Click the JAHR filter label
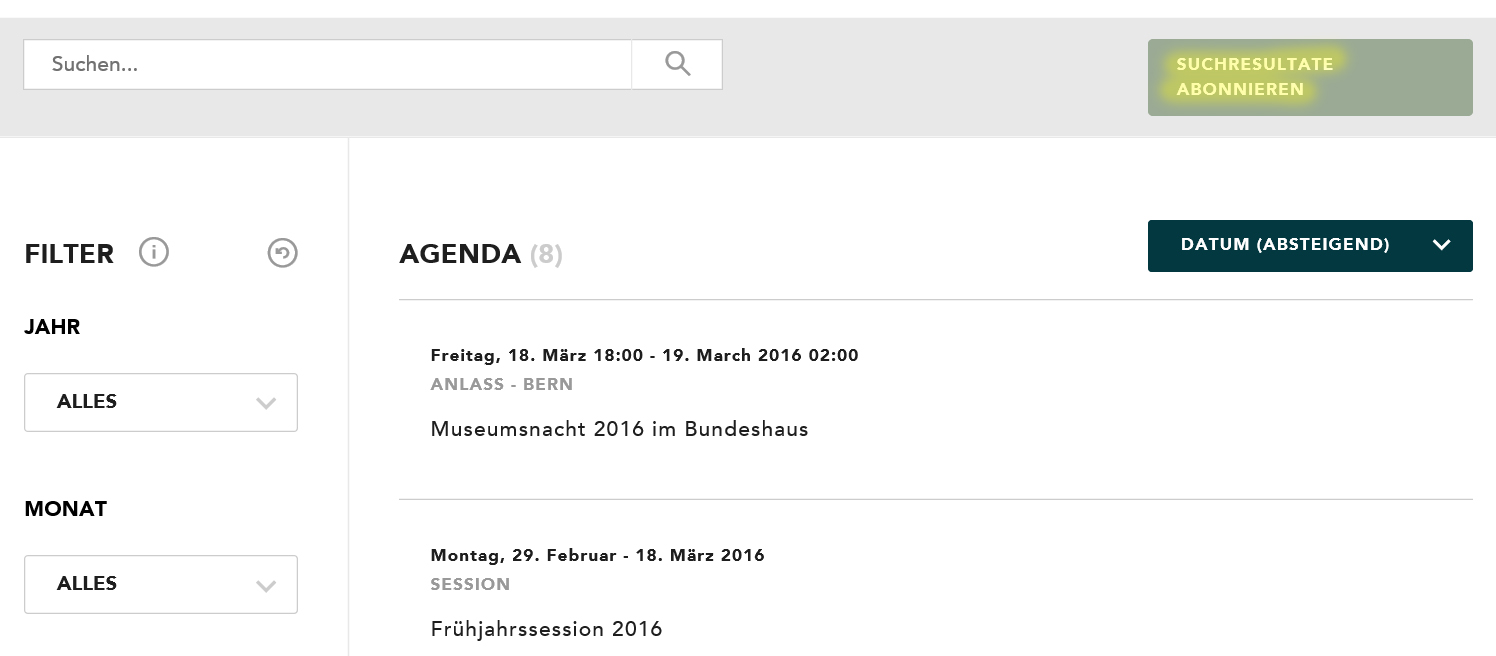This screenshot has height=656, width=1496. [x=52, y=327]
